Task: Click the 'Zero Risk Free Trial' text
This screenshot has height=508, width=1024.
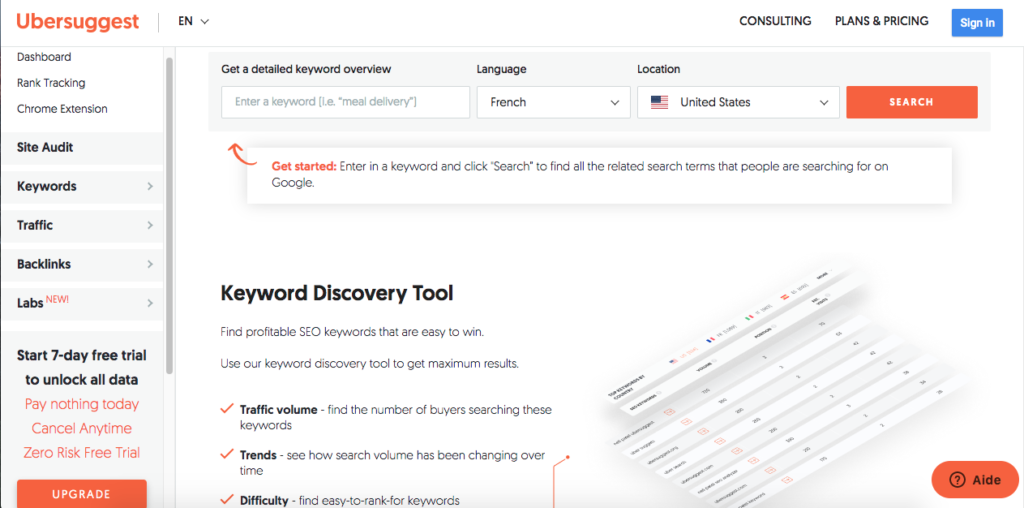Action: coord(82,452)
